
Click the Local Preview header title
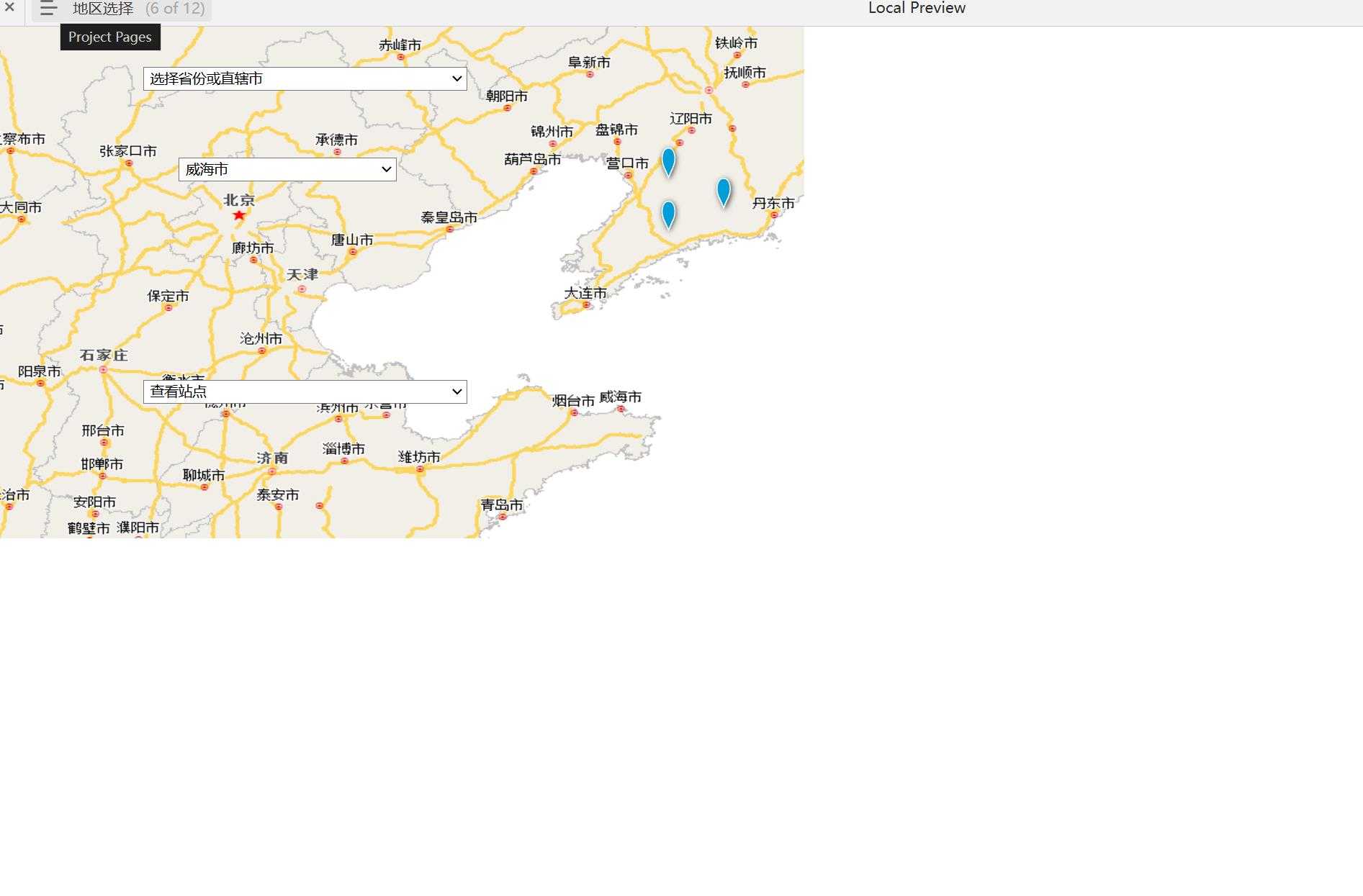pos(916,9)
